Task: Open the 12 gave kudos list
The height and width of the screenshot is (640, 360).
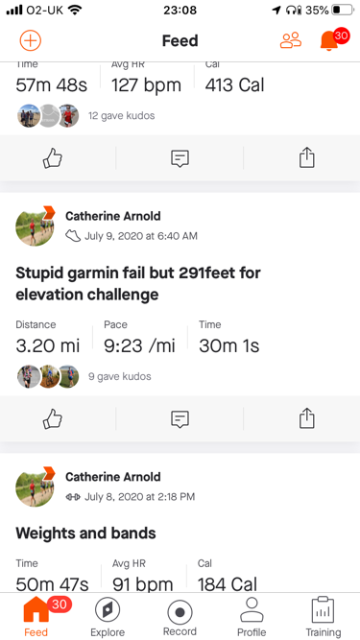Action: point(122,116)
